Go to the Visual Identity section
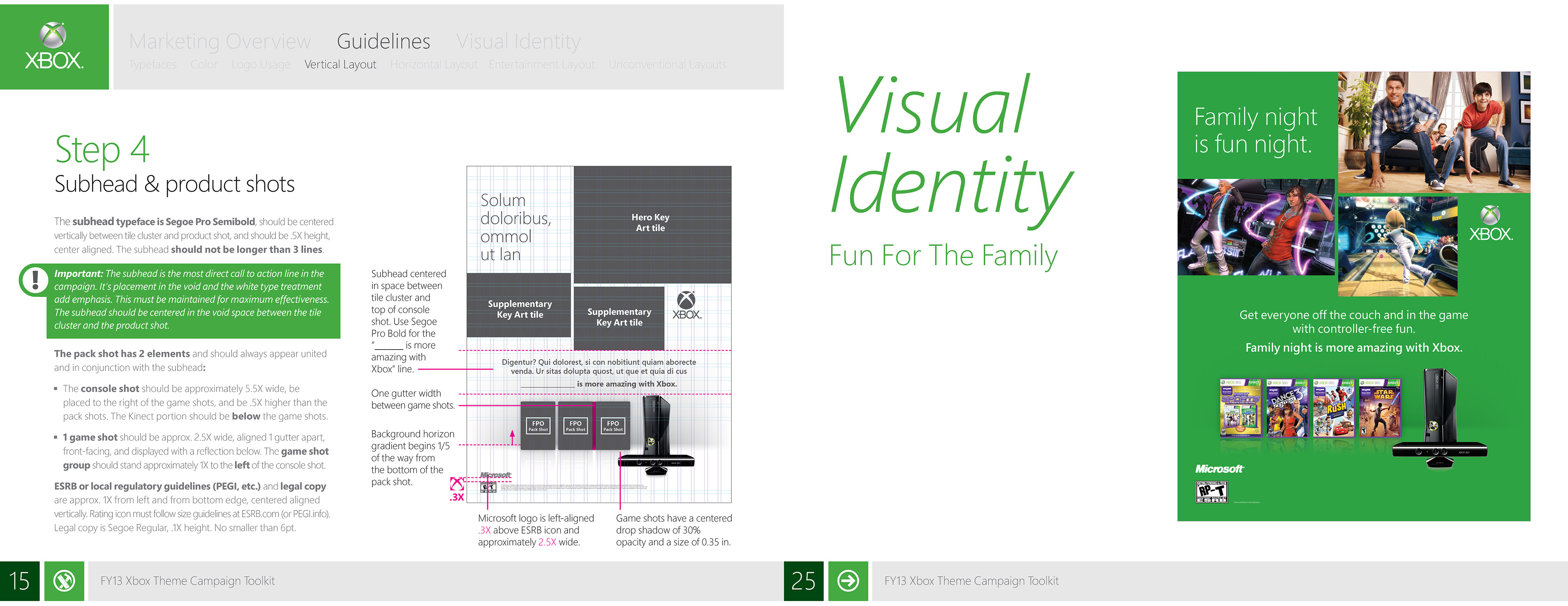Image resolution: width=1568 pixels, height=606 pixels. [518, 41]
